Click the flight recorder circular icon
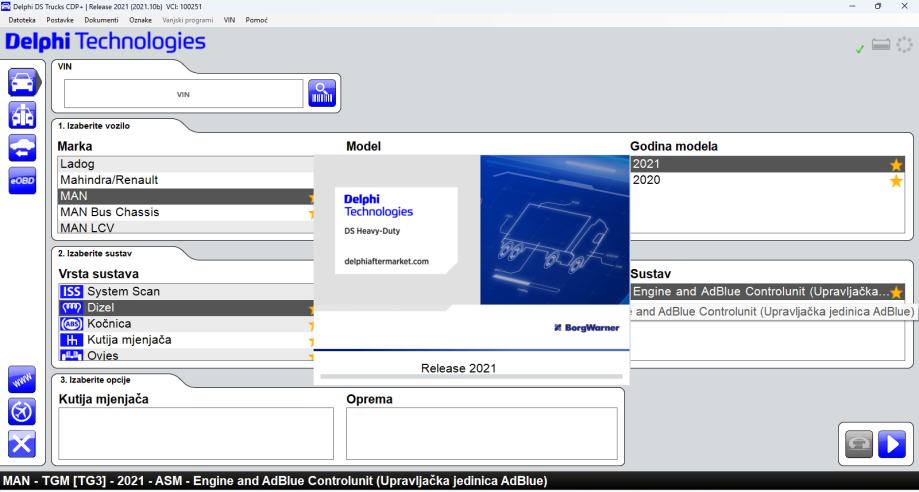The width and height of the screenshot is (919, 492). (x=21, y=412)
